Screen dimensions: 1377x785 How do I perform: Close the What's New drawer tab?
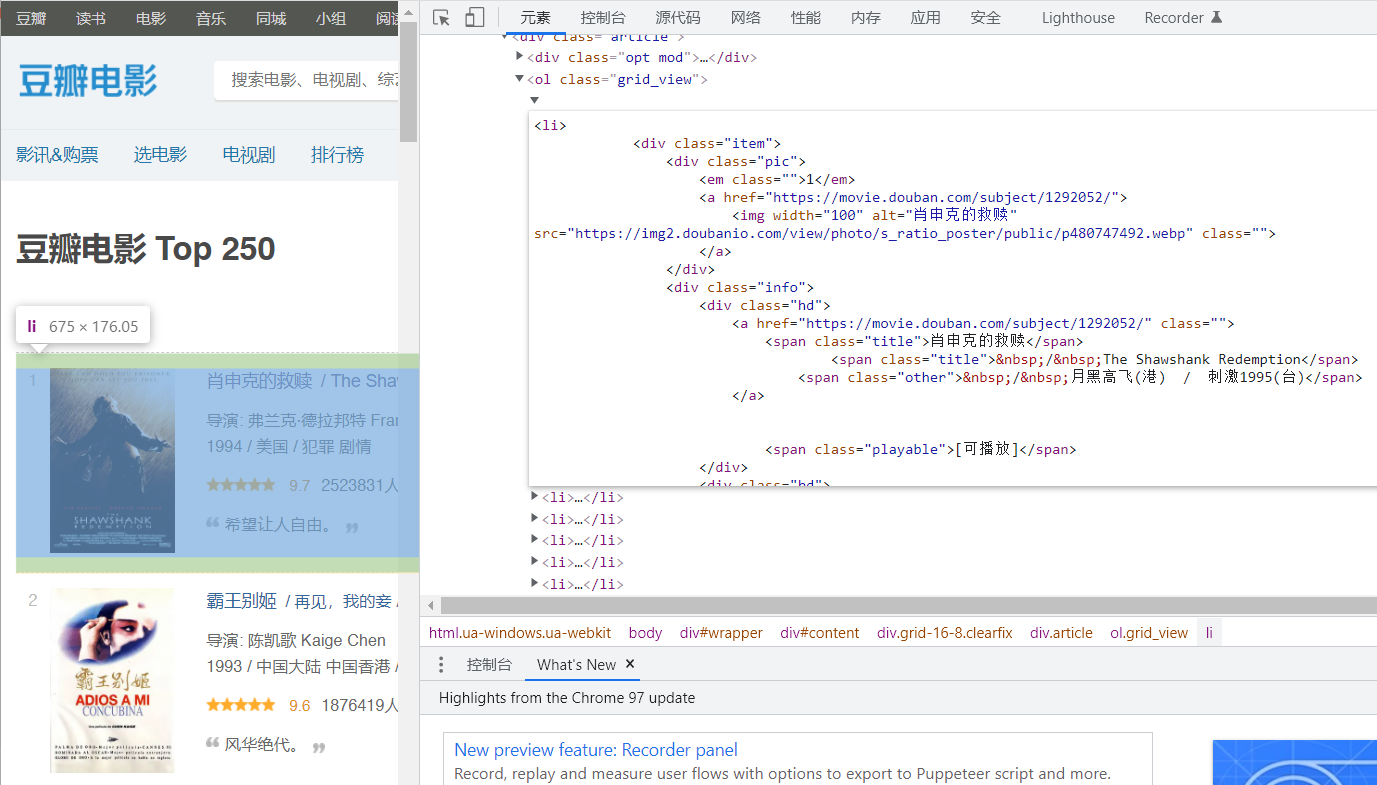click(630, 664)
